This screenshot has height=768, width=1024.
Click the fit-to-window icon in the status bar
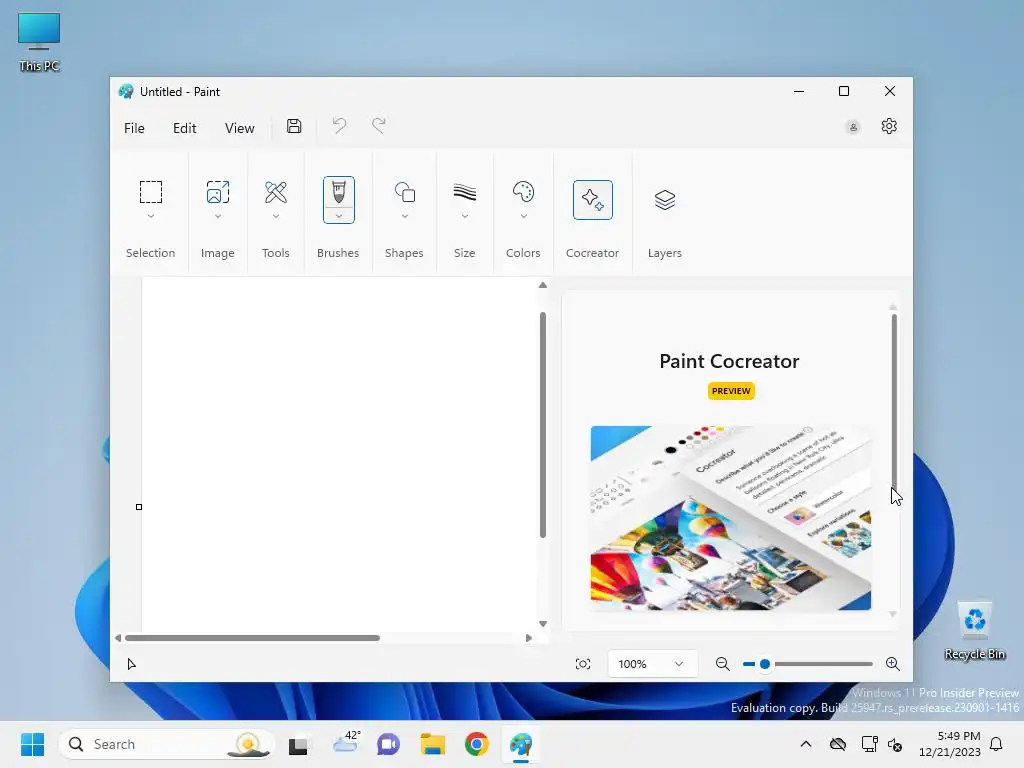coord(583,664)
